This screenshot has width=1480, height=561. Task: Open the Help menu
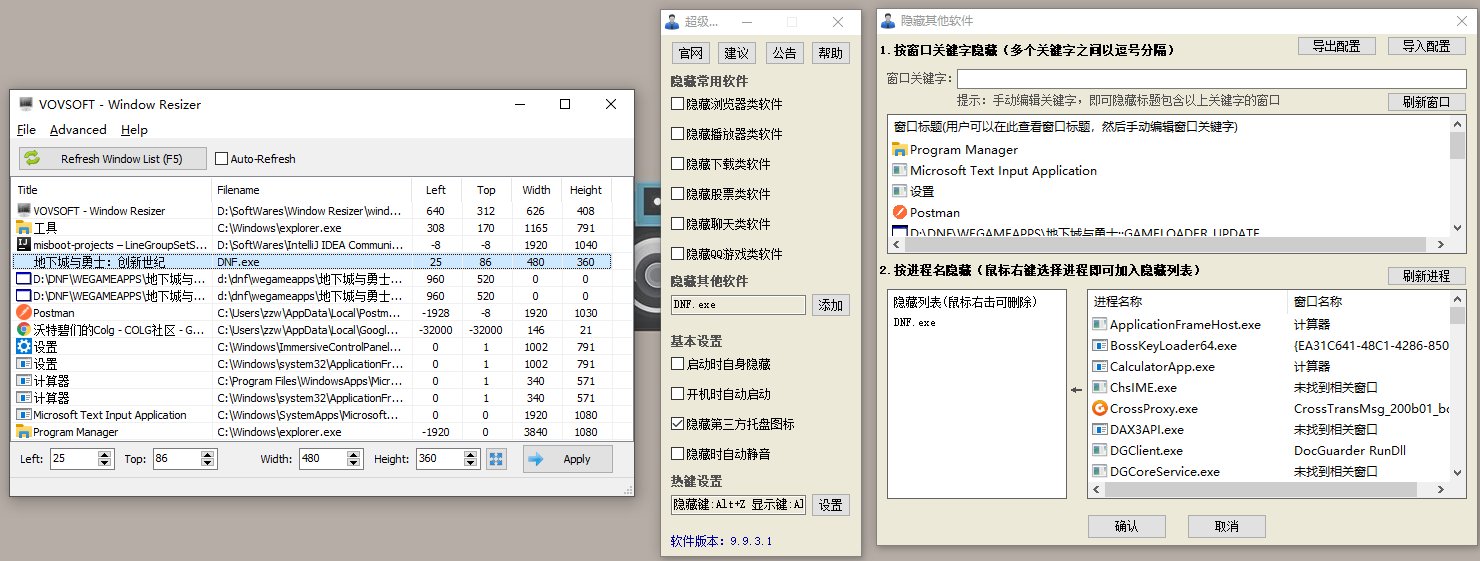coord(134,130)
